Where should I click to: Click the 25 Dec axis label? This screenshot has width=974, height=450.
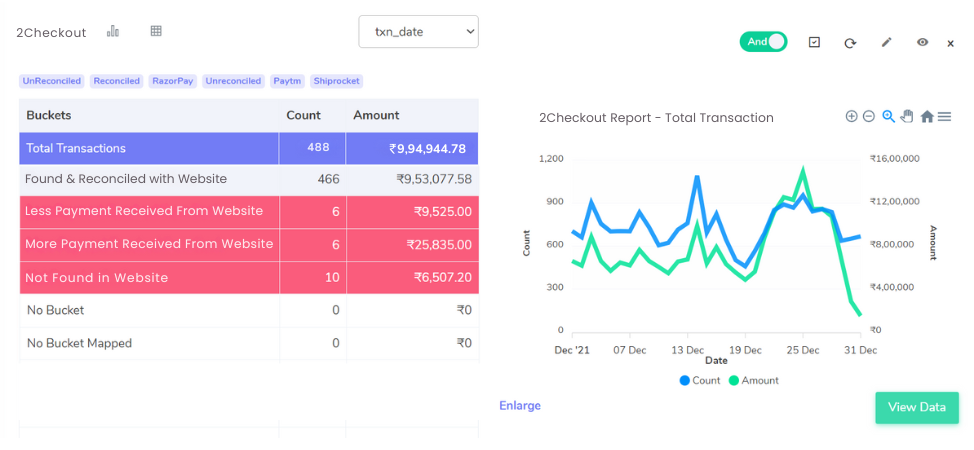[803, 351]
